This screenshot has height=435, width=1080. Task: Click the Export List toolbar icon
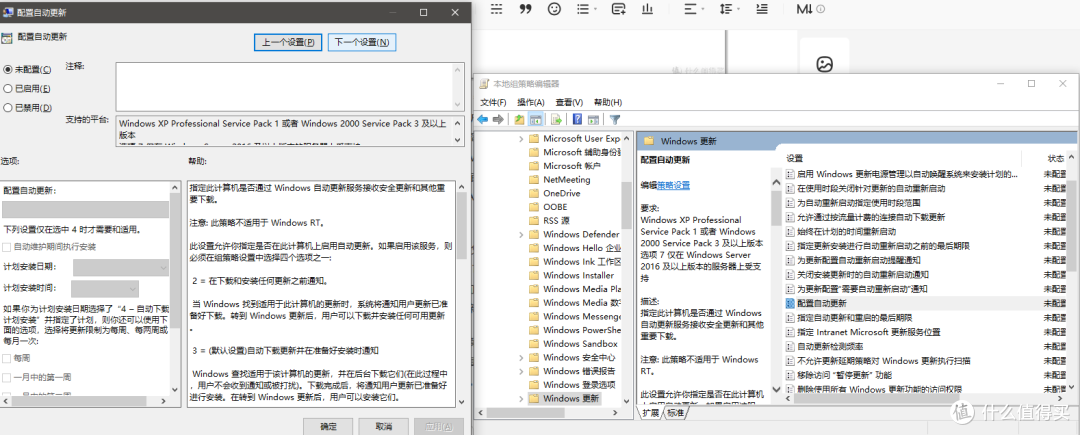(557, 120)
